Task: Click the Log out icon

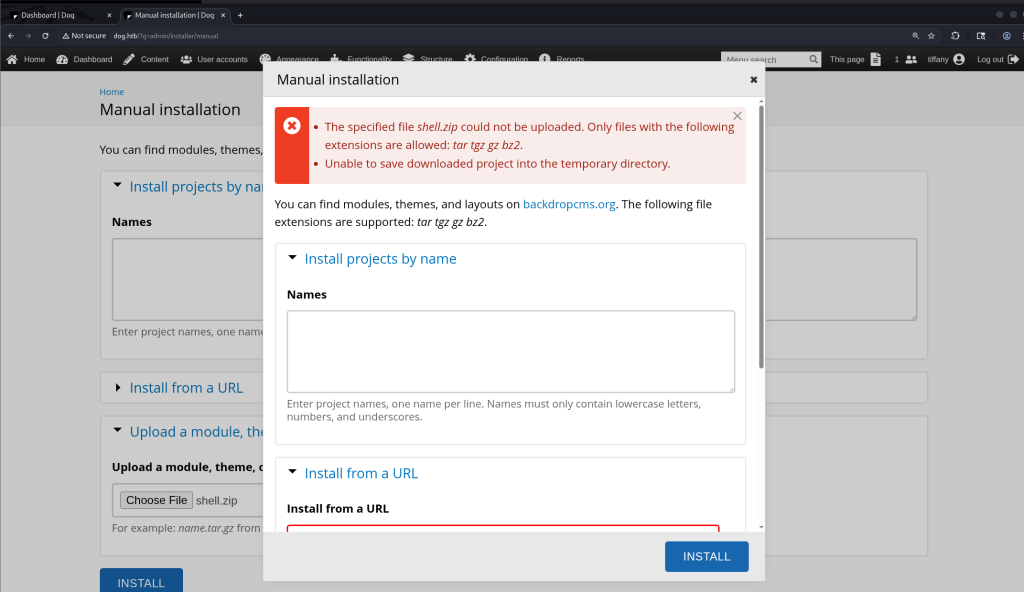Action: pyautogui.click(x=1014, y=60)
